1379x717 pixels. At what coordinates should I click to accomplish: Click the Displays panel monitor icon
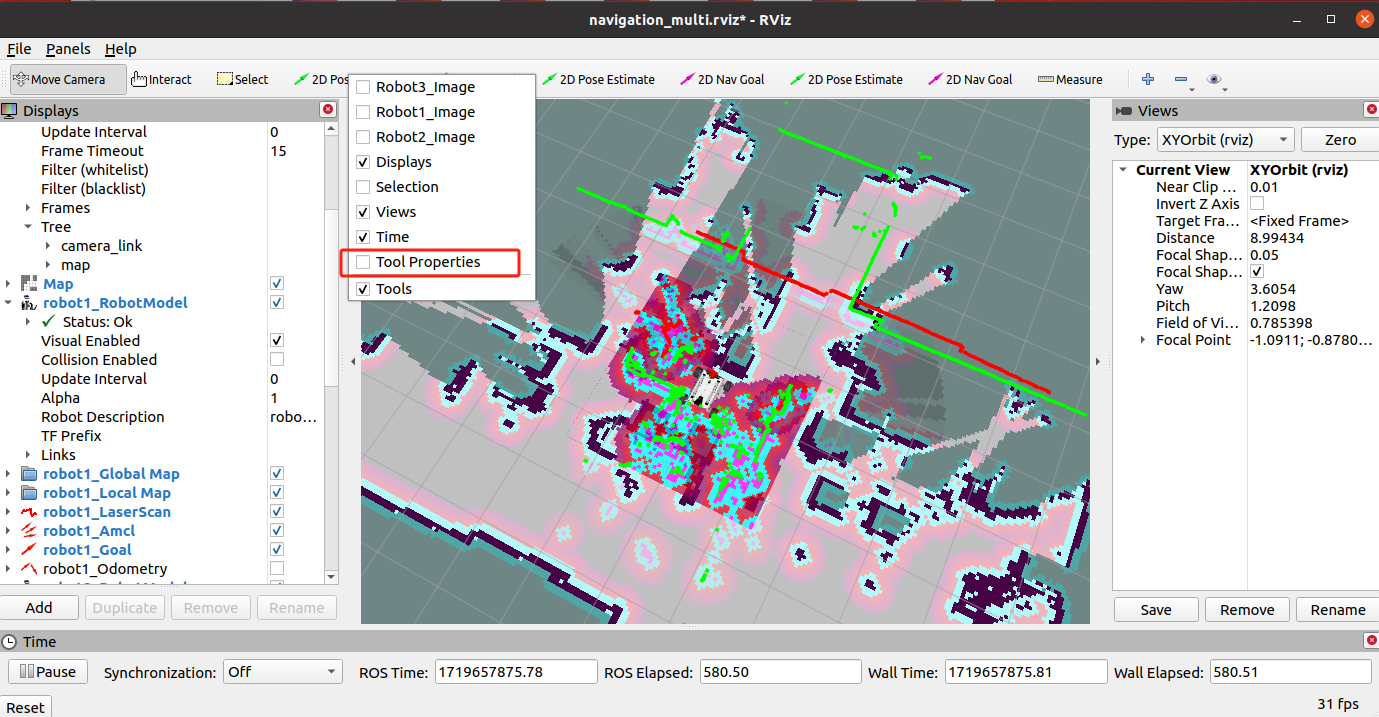tap(9, 110)
